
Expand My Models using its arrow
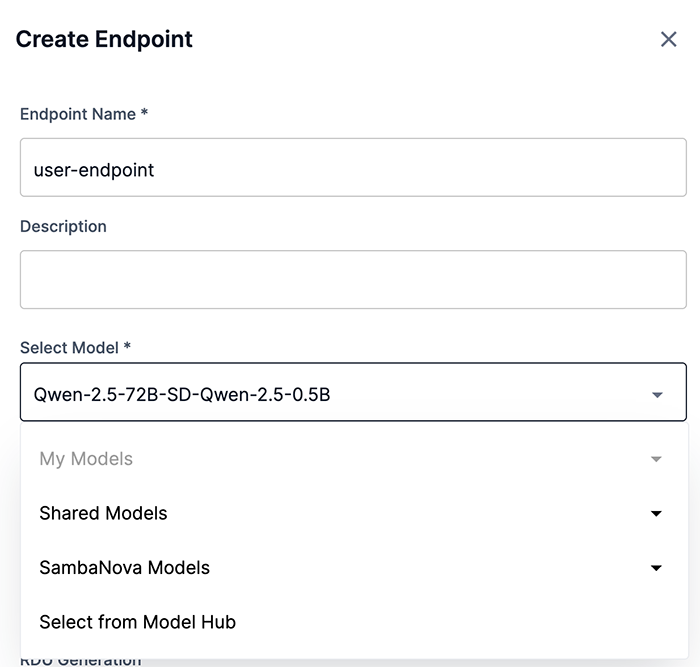(x=656, y=460)
